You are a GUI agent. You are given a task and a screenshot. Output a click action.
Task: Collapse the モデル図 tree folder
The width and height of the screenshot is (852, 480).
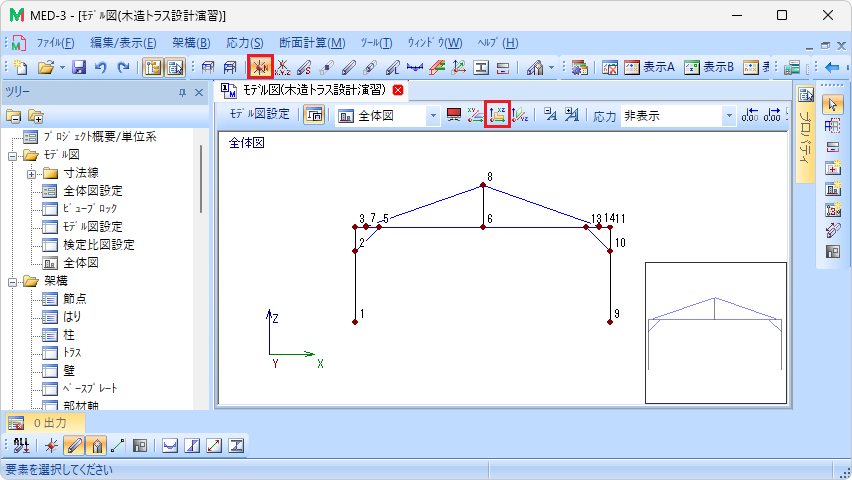click(14, 155)
